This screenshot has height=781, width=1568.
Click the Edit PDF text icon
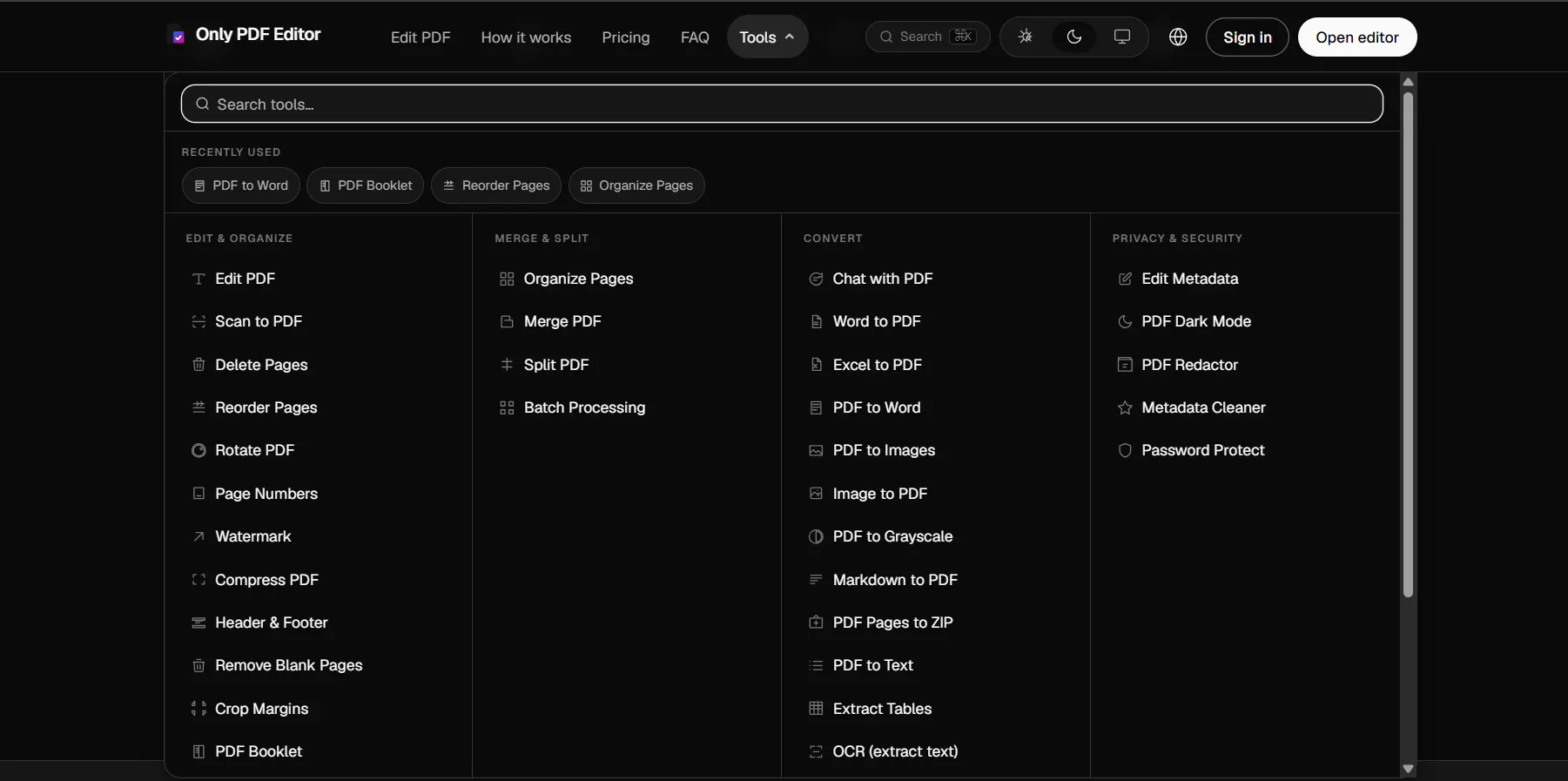tap(199, 279)
